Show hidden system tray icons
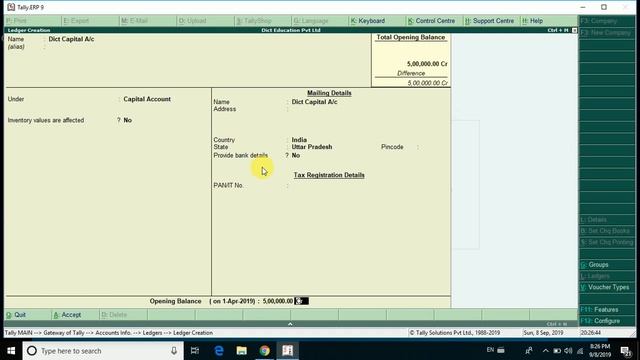The image size is (640, 360). tap(546, 351)
